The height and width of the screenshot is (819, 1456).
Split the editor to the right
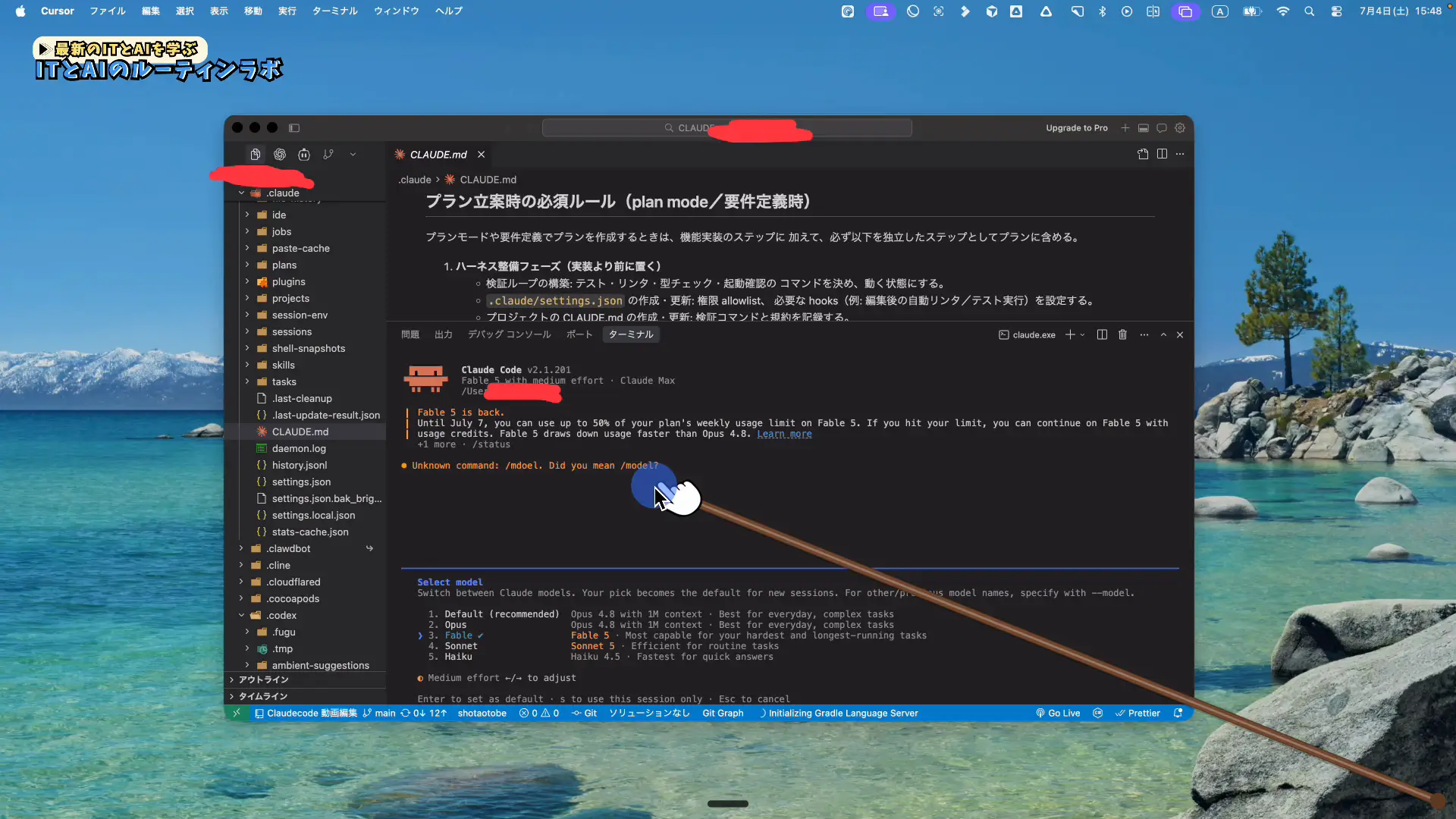click(1162, 154)
